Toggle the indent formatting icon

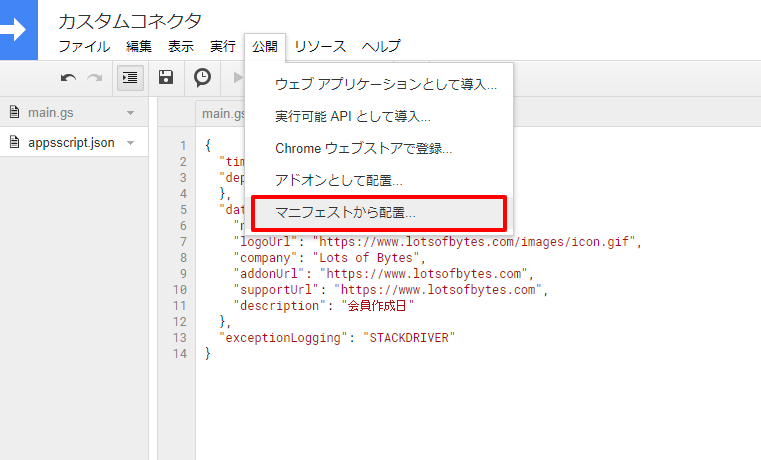pos(130,77)
